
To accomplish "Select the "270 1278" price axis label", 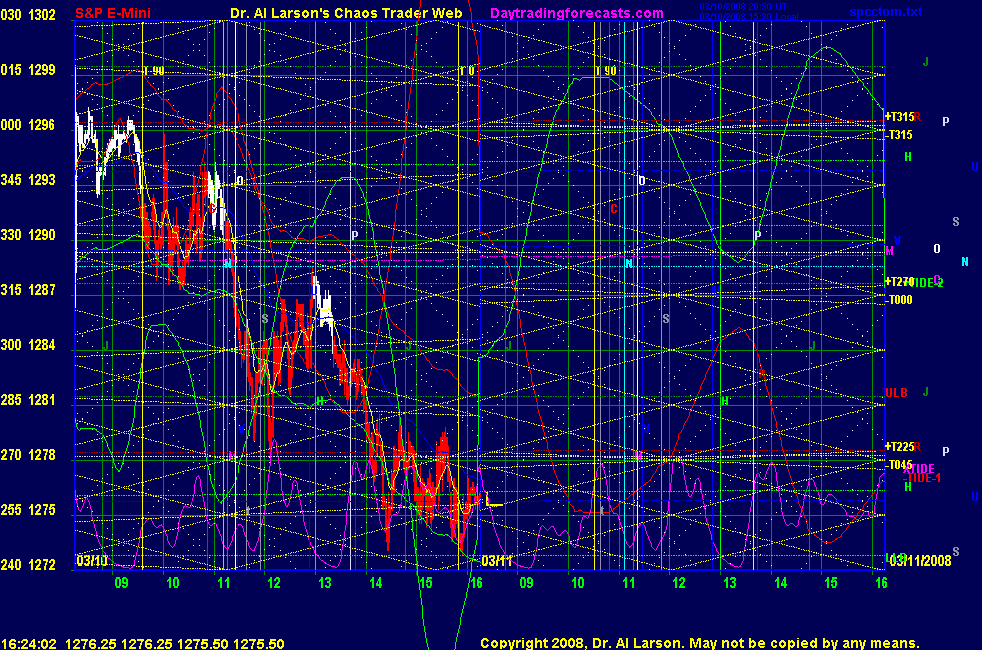I will coord(28,455).
